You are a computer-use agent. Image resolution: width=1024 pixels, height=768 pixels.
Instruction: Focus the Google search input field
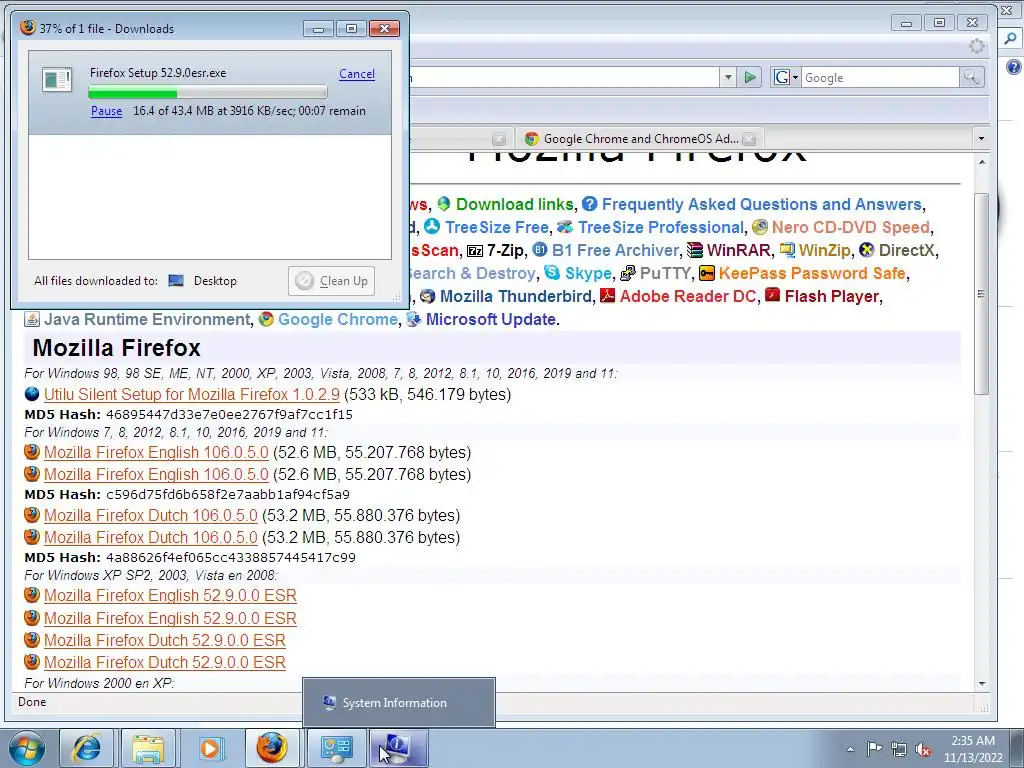(880, 78)
